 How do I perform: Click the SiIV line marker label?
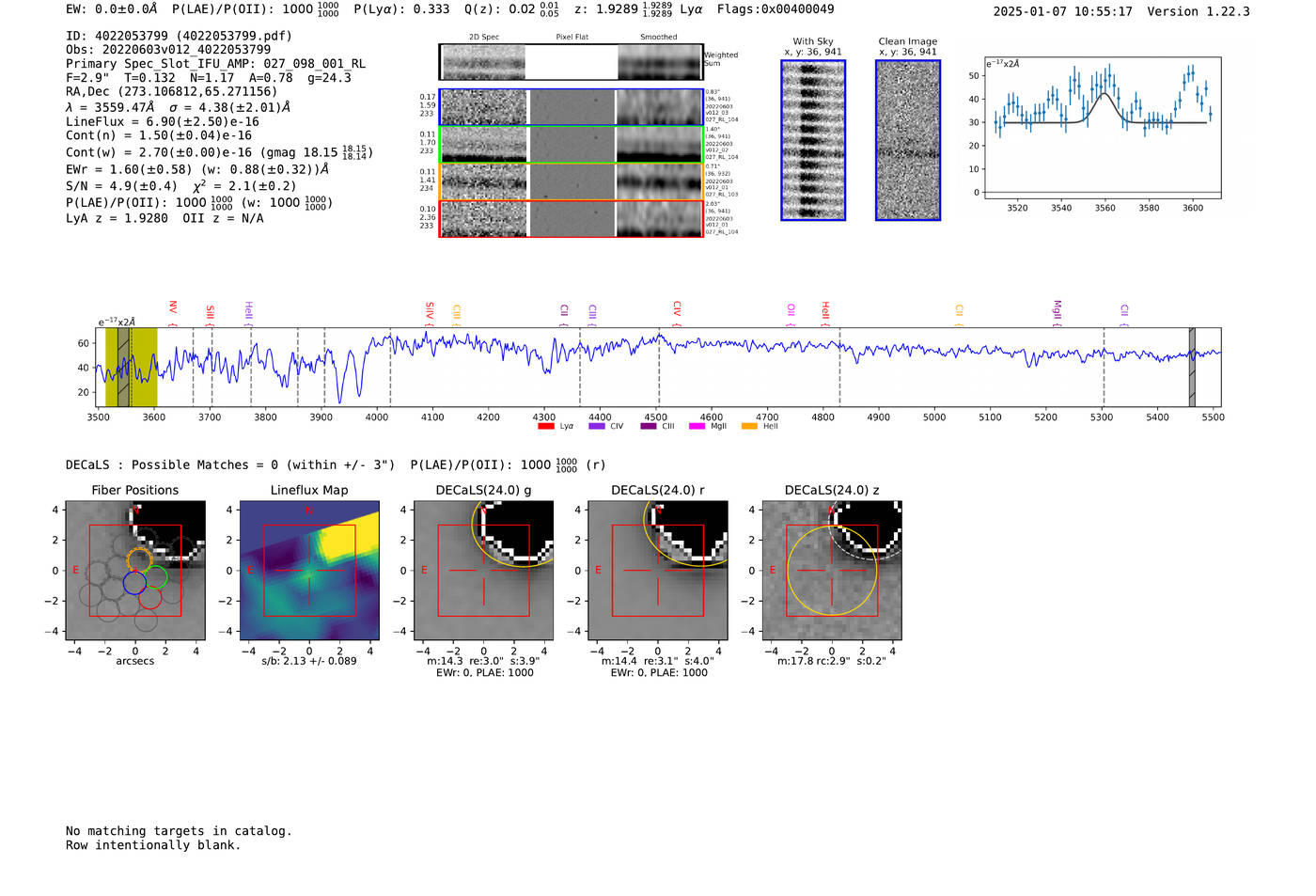click(x=430, y=311)
